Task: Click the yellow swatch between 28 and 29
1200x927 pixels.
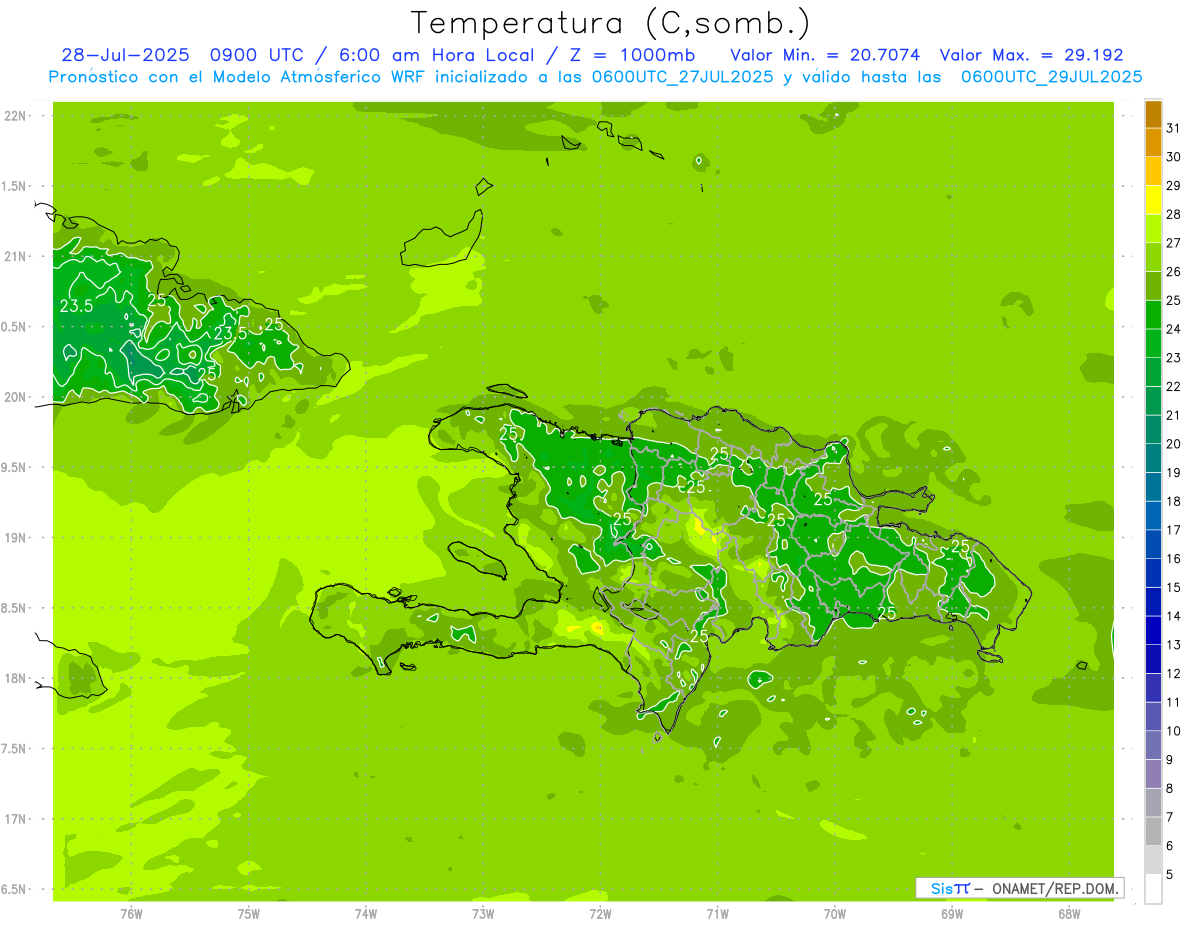Action: [1153, 200]
